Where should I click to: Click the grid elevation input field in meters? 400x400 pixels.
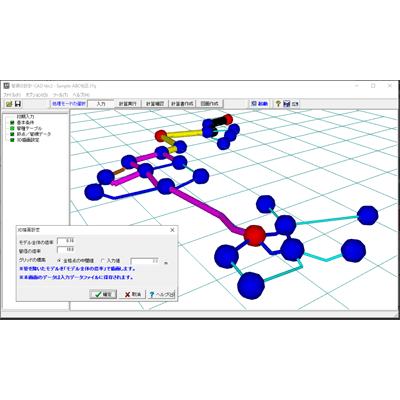(x=145, y=261)
